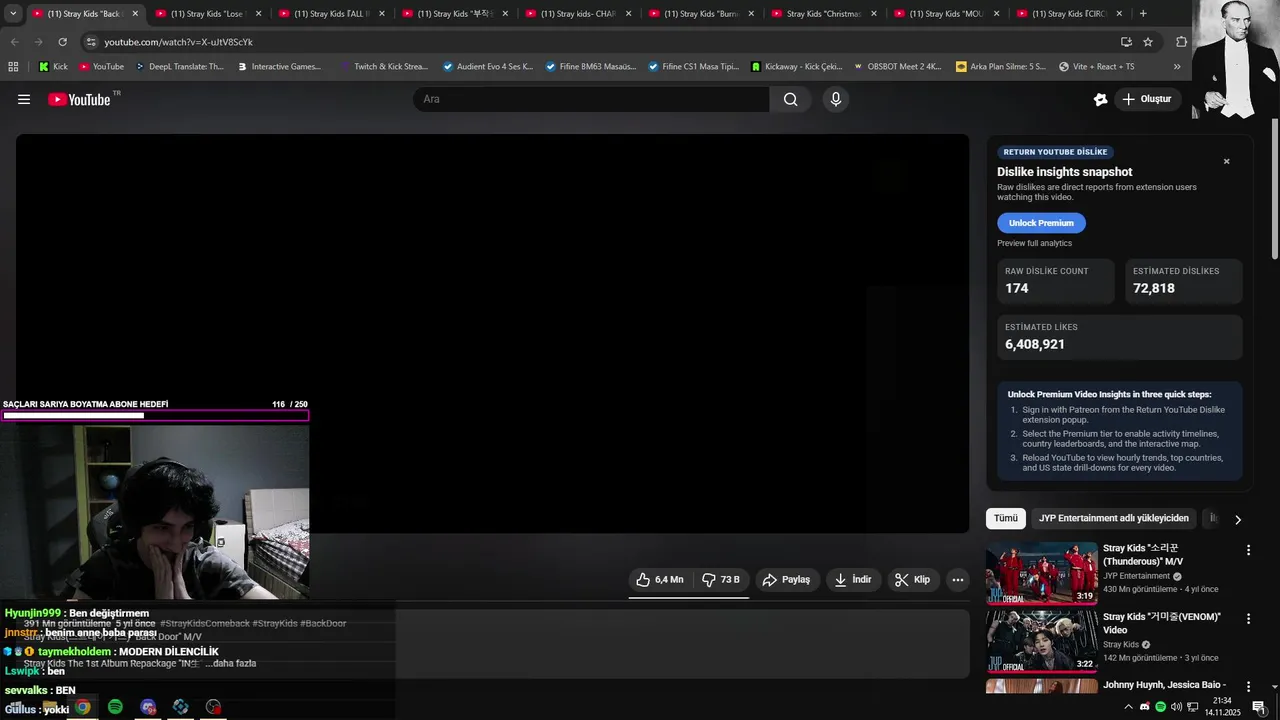This screenshot has width=1280, height=720.
Task: Select JYP Entertainment adlı yükleyiciden chip
Action: (1113, 518)
